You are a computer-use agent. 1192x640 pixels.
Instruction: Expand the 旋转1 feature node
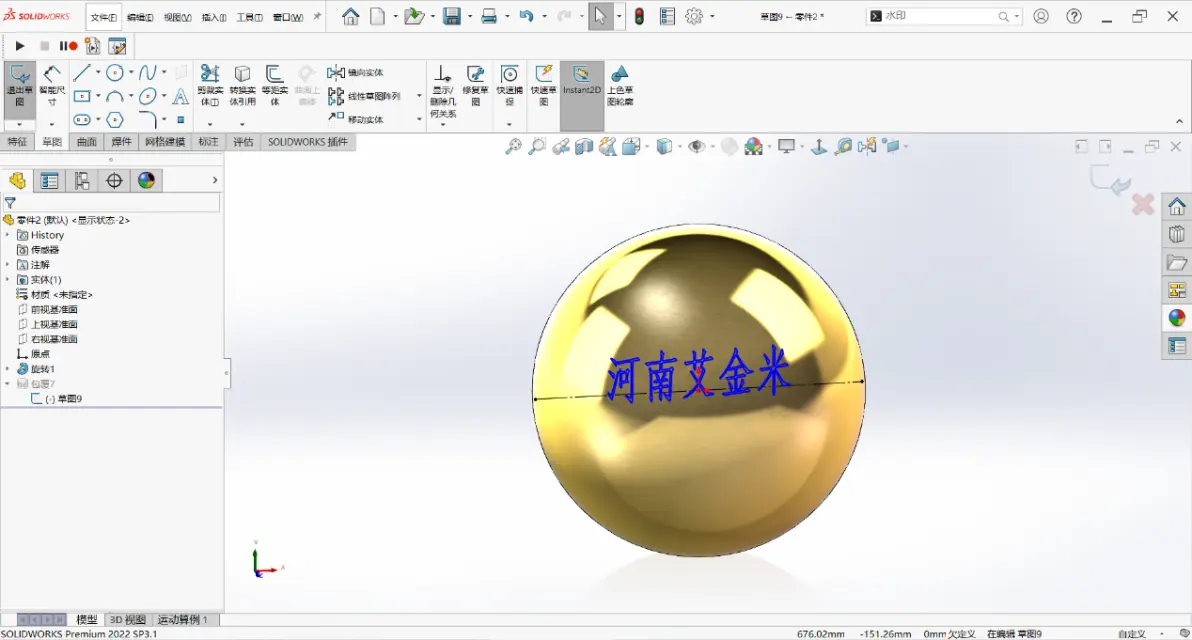[8, 369]
